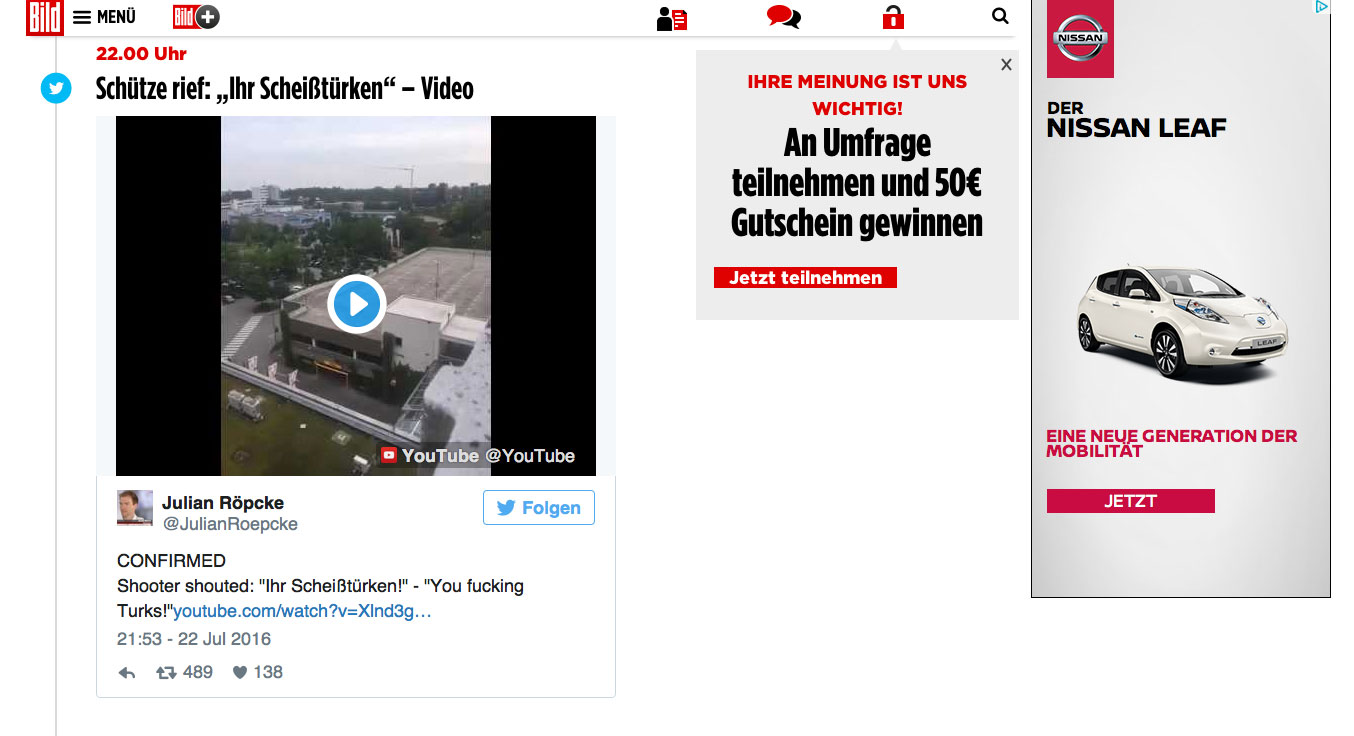The width and height of the screenshot is (1354, 736).
Task: Open search with magnifying glass icon
Action: coord(1000,16)
